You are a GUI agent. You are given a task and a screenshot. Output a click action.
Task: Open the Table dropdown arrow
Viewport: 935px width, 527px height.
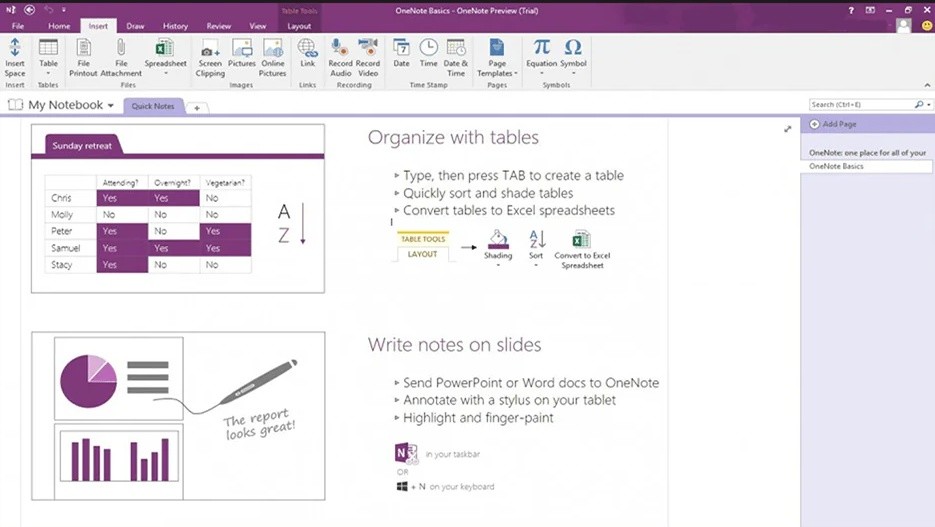click(48, 74)
